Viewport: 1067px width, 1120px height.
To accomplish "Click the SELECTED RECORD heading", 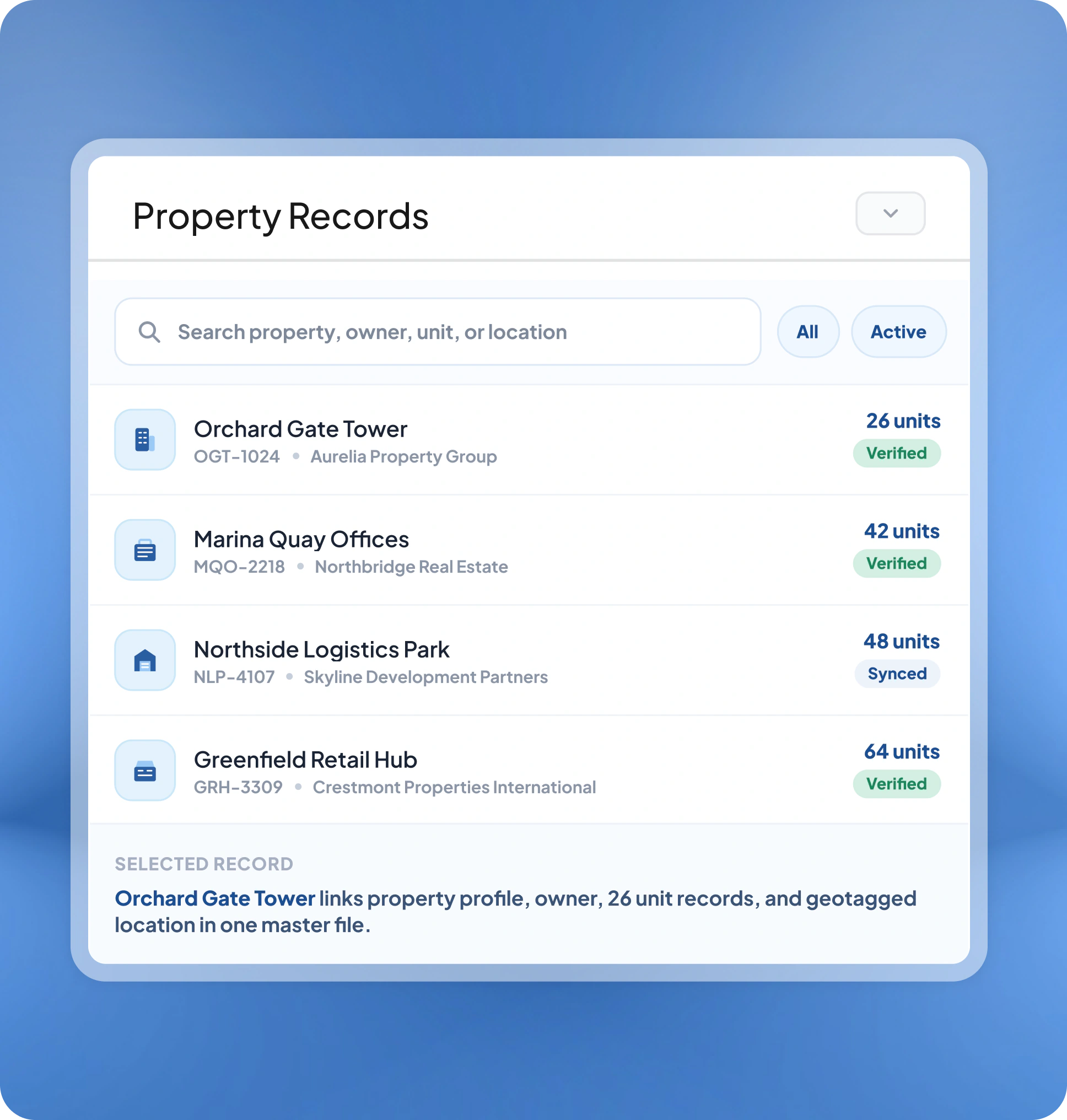I will (x=203, y=864).
